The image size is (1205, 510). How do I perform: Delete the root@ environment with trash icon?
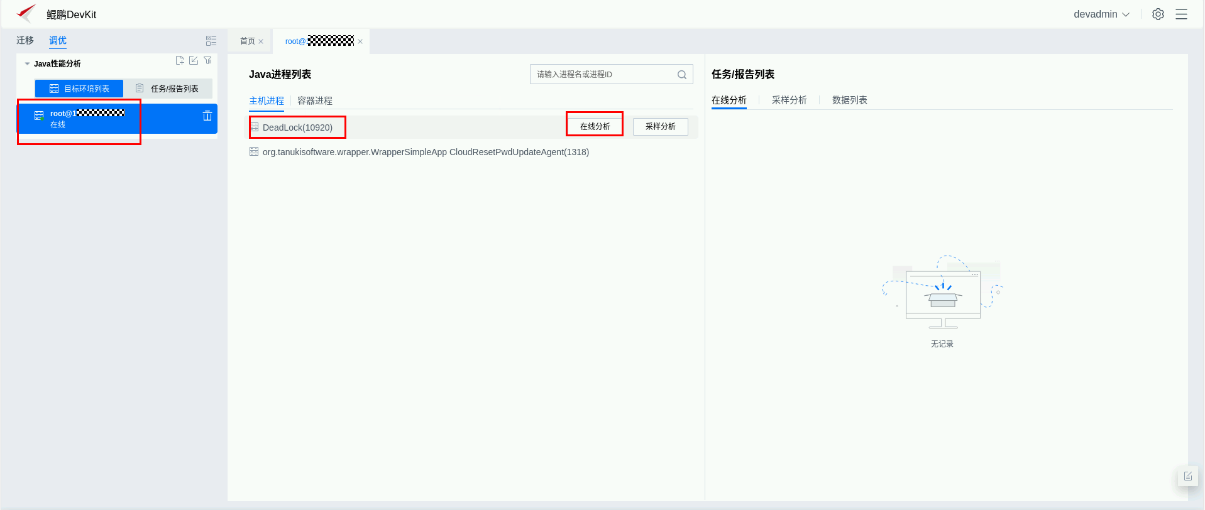207,116
